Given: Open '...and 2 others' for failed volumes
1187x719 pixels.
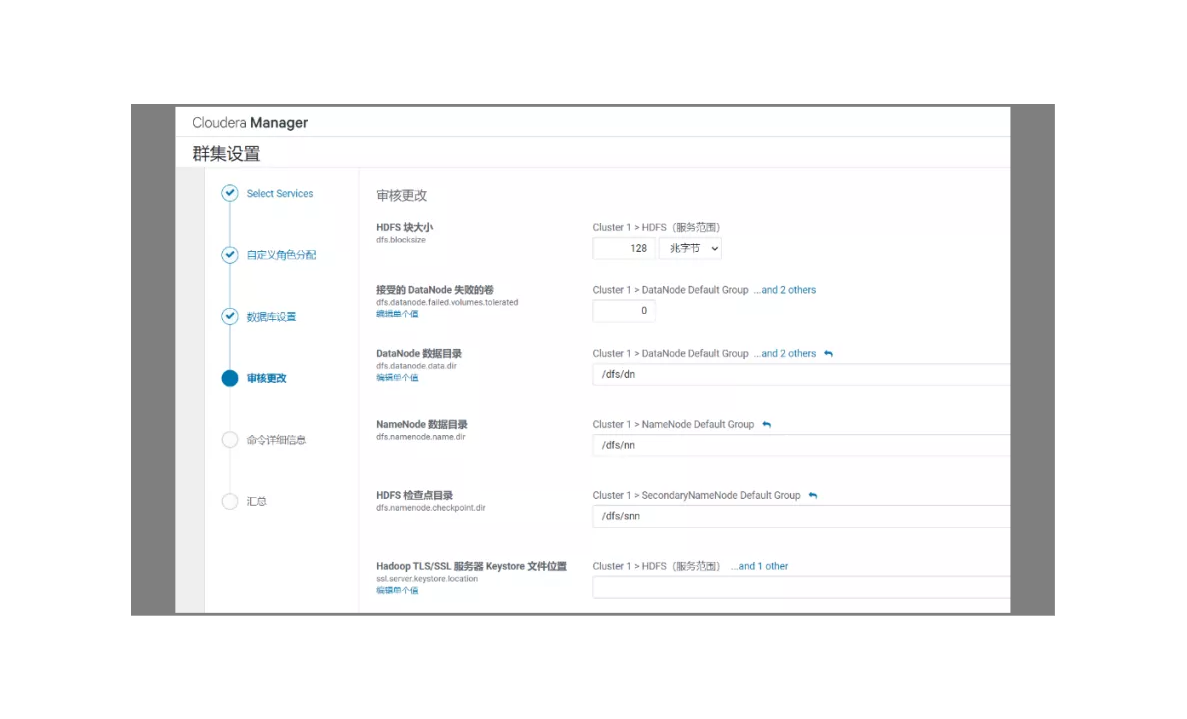Looking at the screenshot, I should 784,290.
